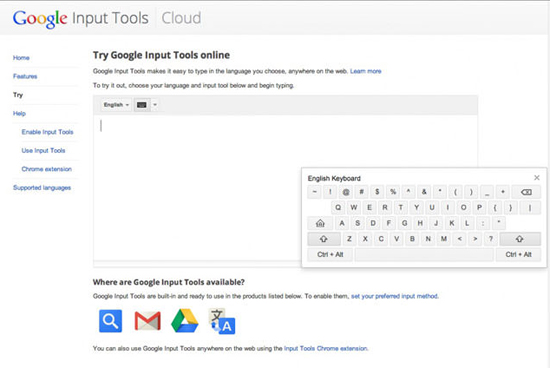This screenshot has height=368, width=550.
Task: Tap the Q key
Action: [x=338, y=208]
